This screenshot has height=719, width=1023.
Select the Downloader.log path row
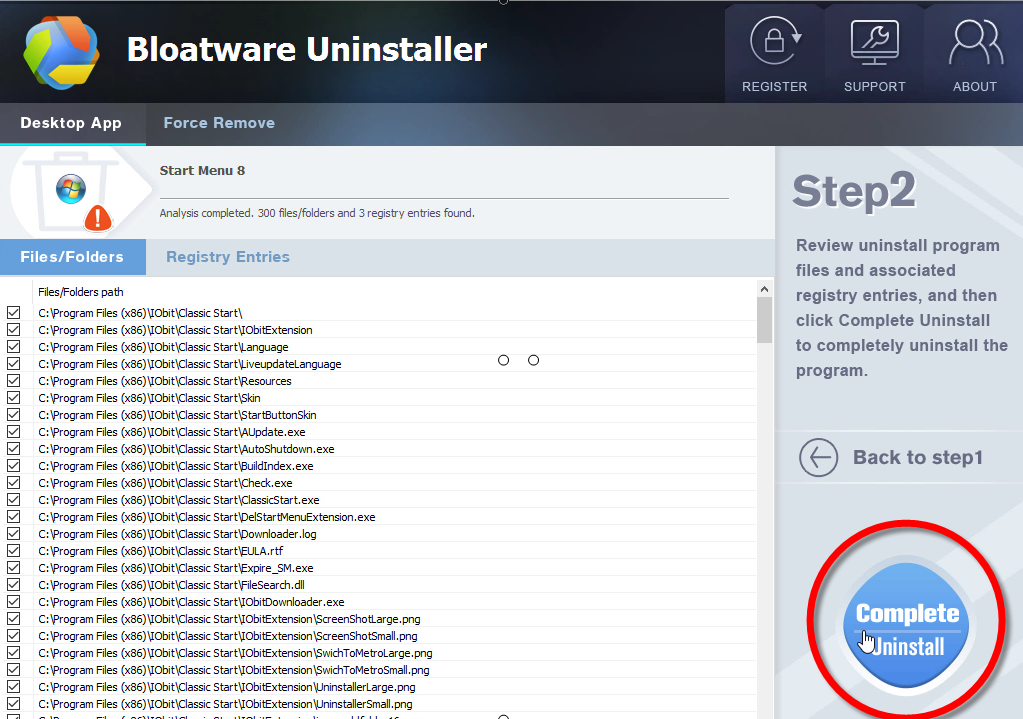coord(378,534)
